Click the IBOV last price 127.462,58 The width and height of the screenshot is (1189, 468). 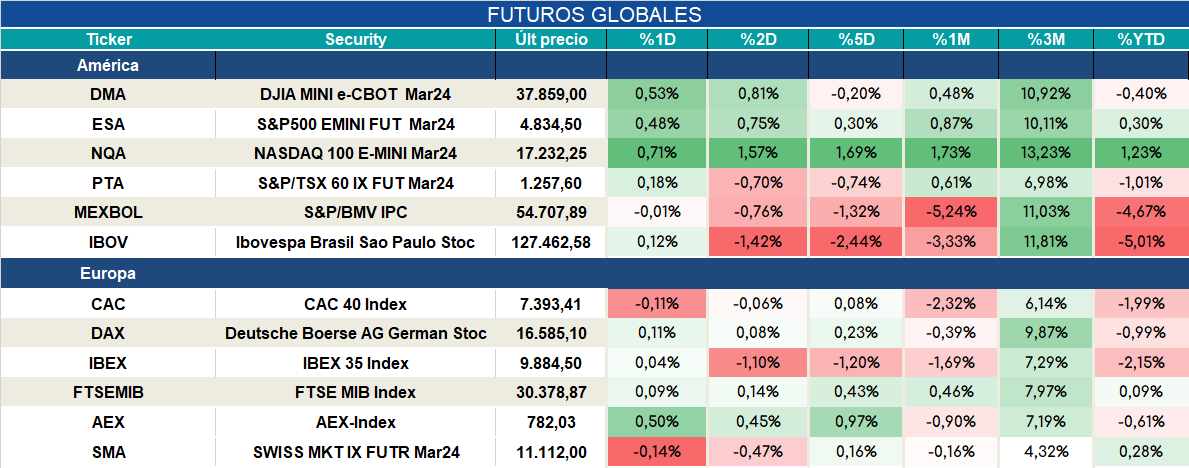[551, 242]
